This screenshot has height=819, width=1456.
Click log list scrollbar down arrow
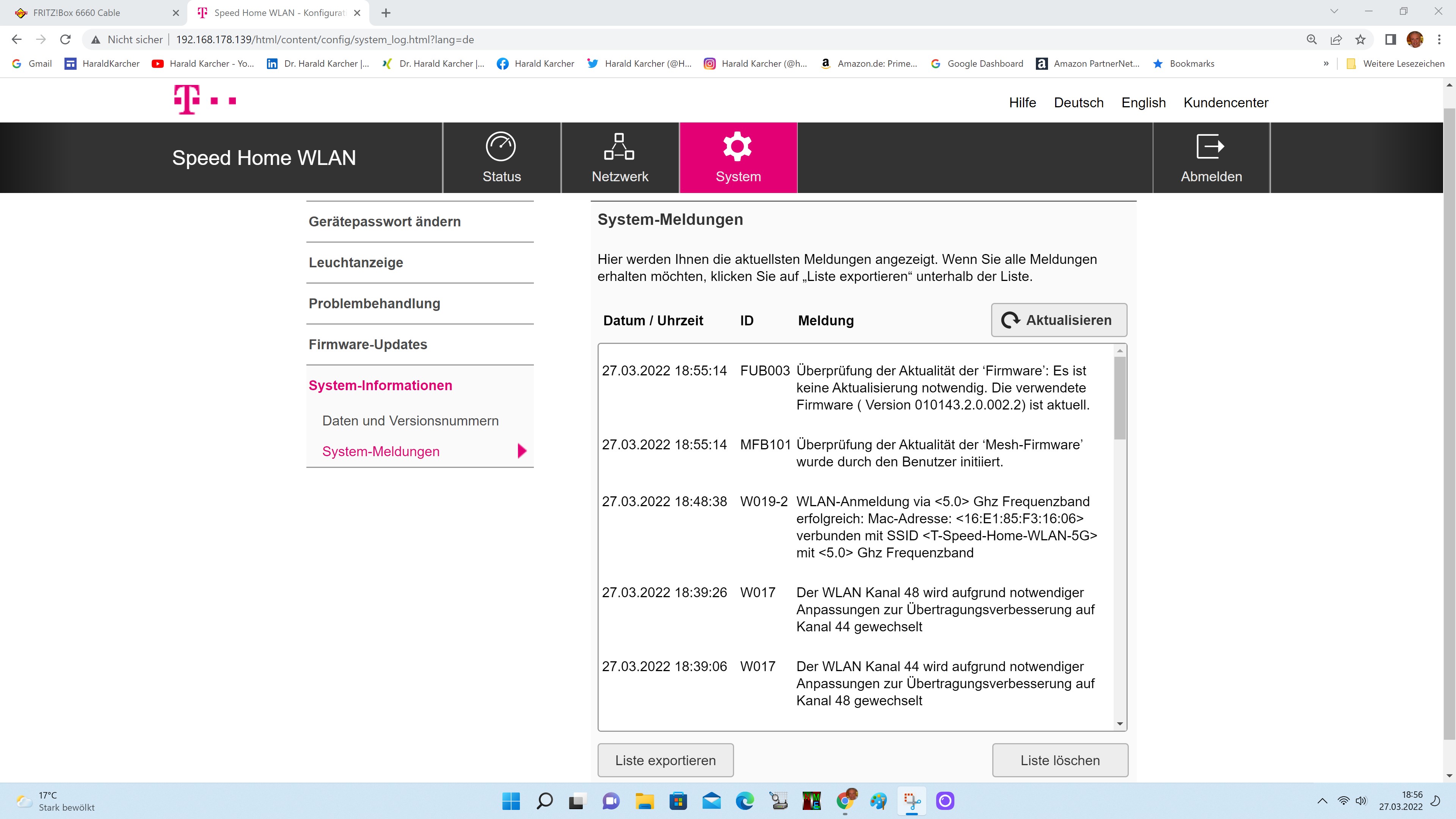pos(1120,724)
